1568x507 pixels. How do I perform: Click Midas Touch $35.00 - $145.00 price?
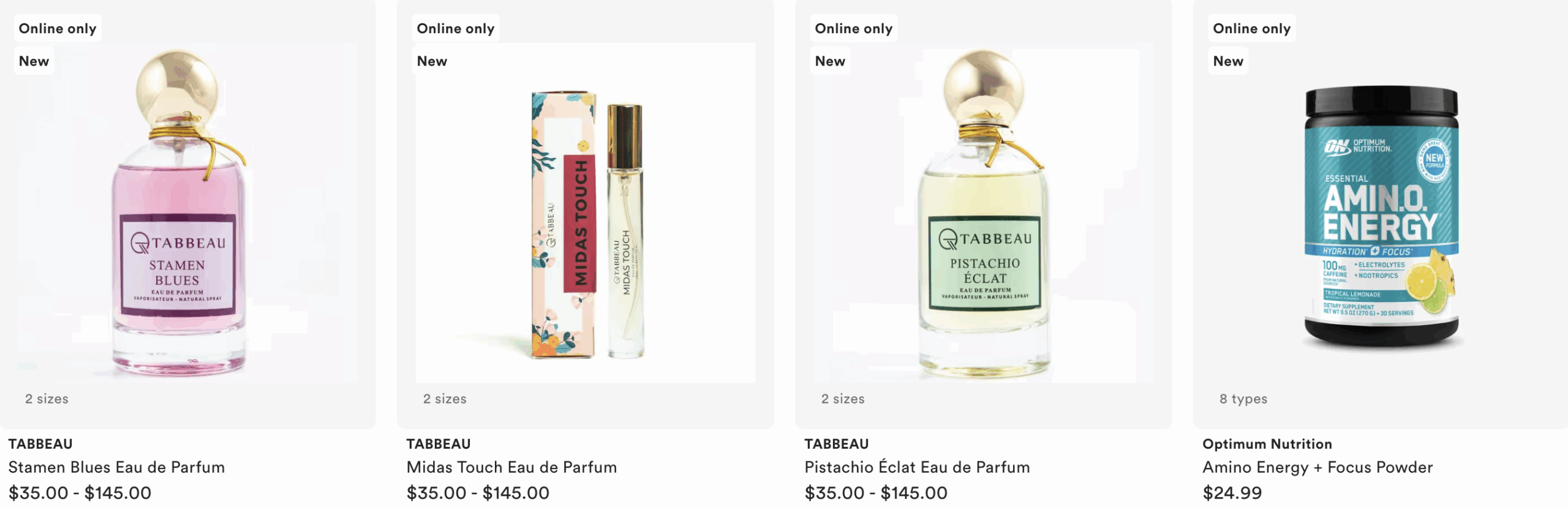click(x=478, y=493)
